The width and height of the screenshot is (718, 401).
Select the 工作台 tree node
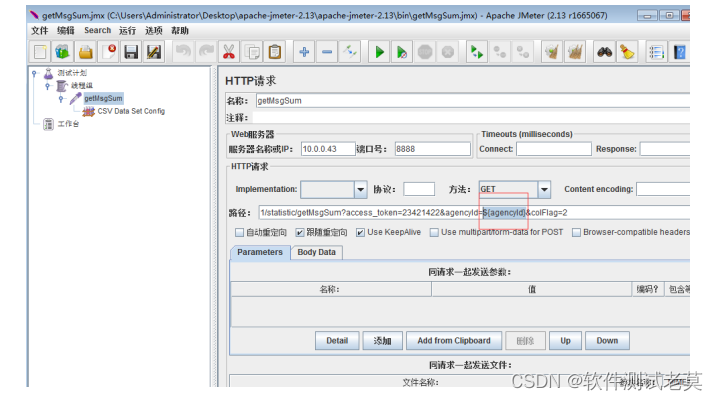pos(68,124)
